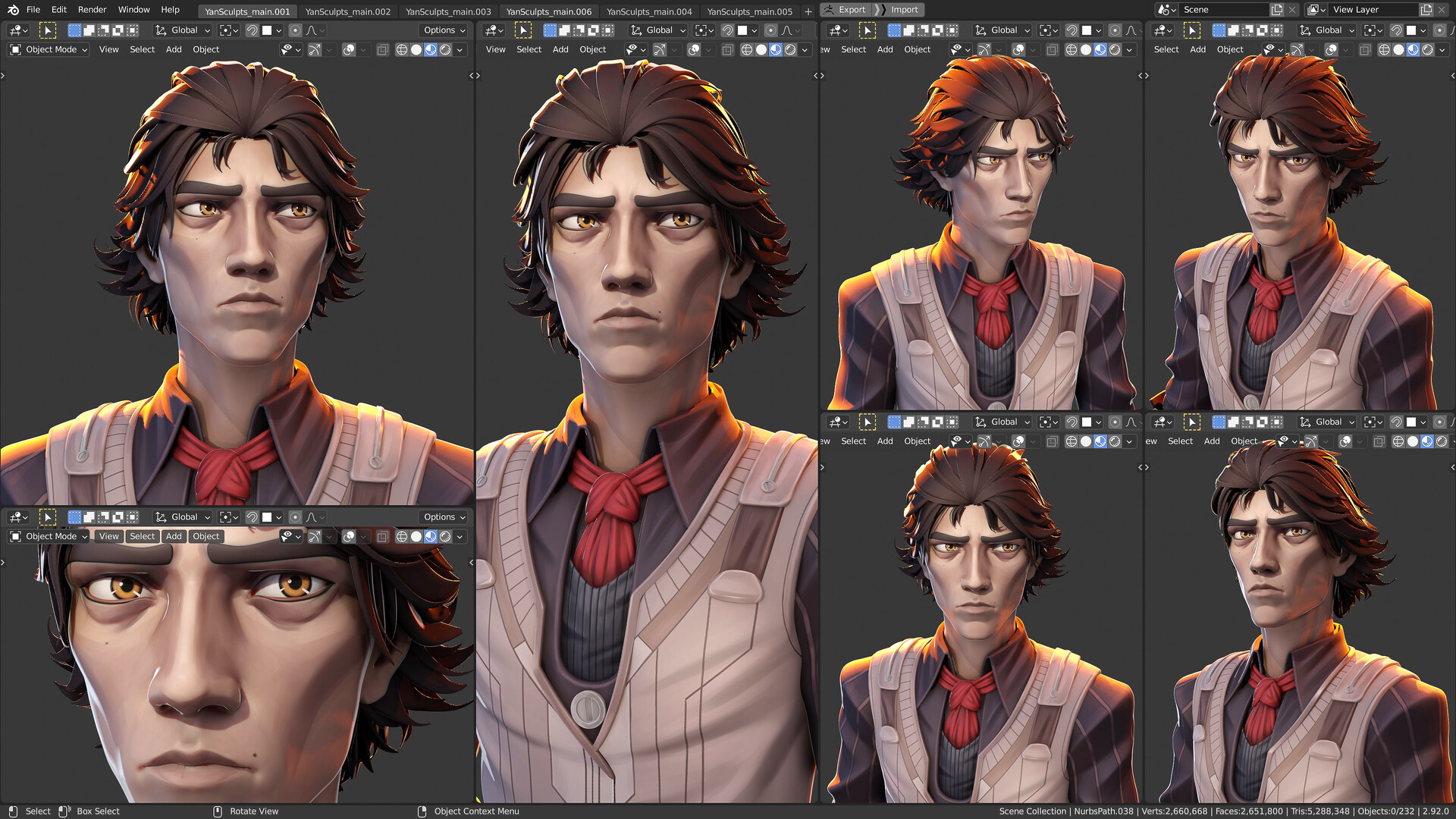The width and height of the screenshot is (1456, 819).
Task: Click the Import button in the top bar
Action: 898,10
